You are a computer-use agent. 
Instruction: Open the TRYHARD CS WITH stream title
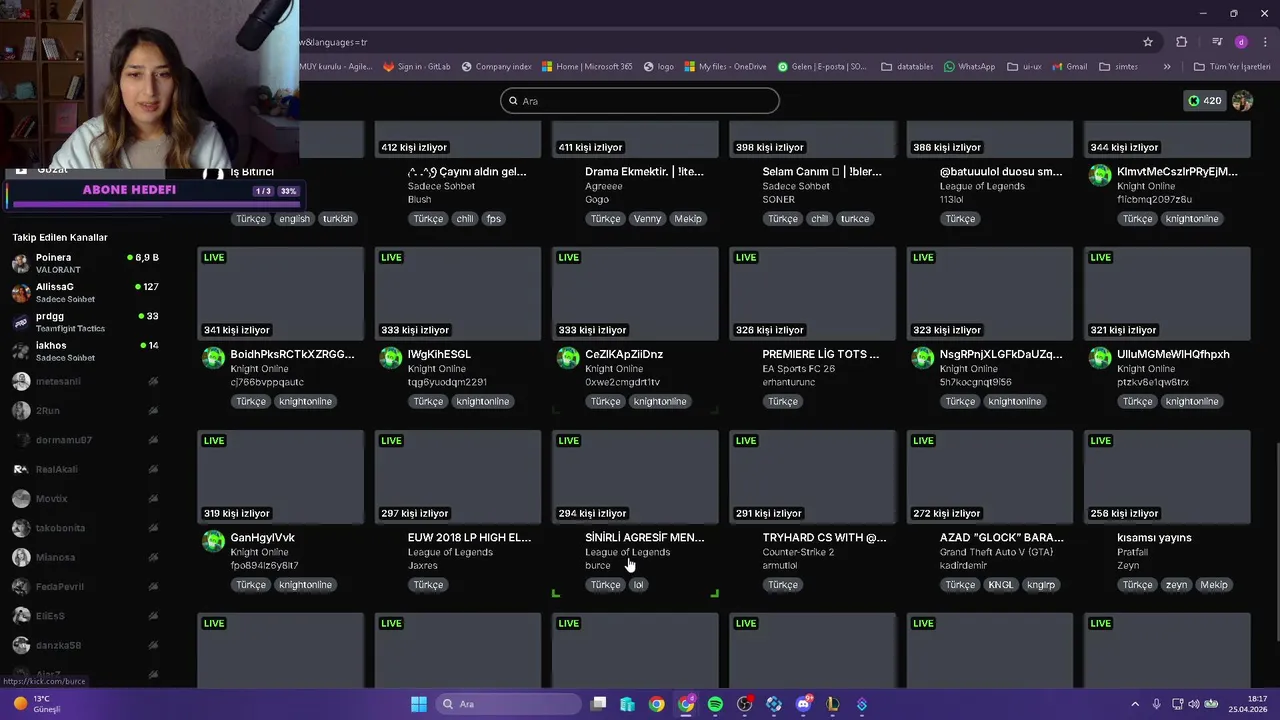click(x=824, y=538)
